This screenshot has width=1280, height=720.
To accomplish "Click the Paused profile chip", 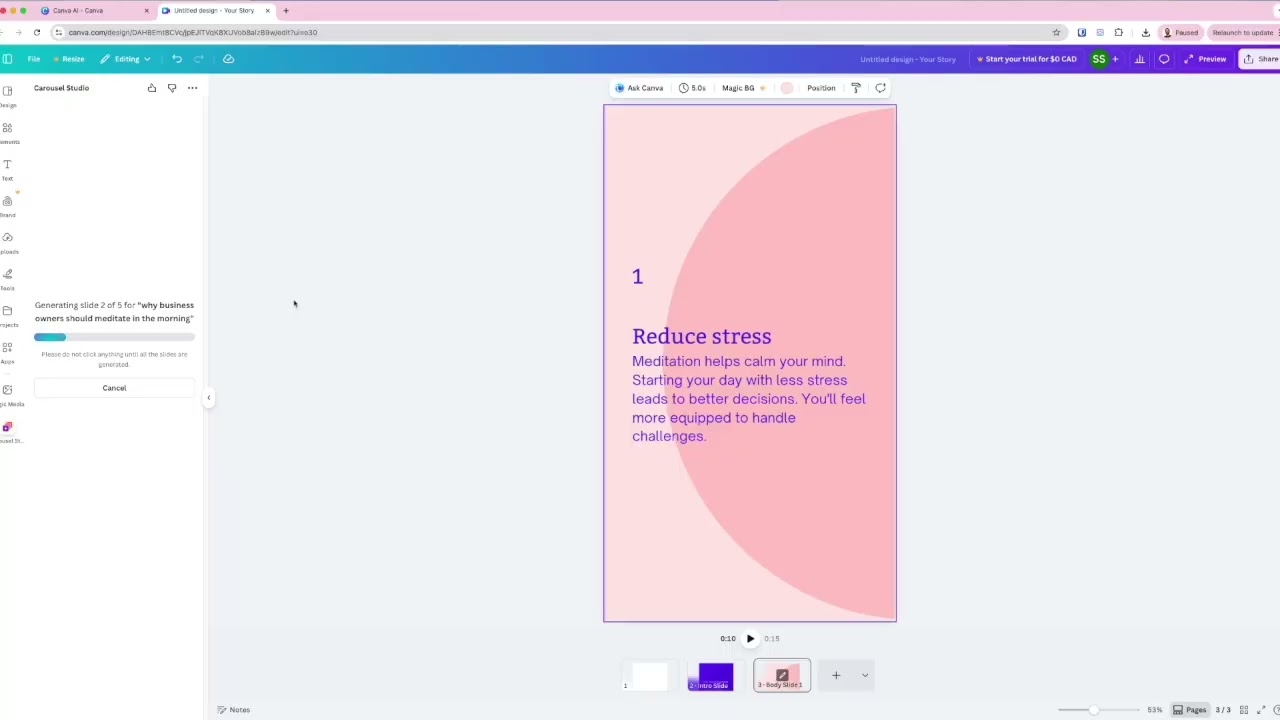I will [1181, 32].
